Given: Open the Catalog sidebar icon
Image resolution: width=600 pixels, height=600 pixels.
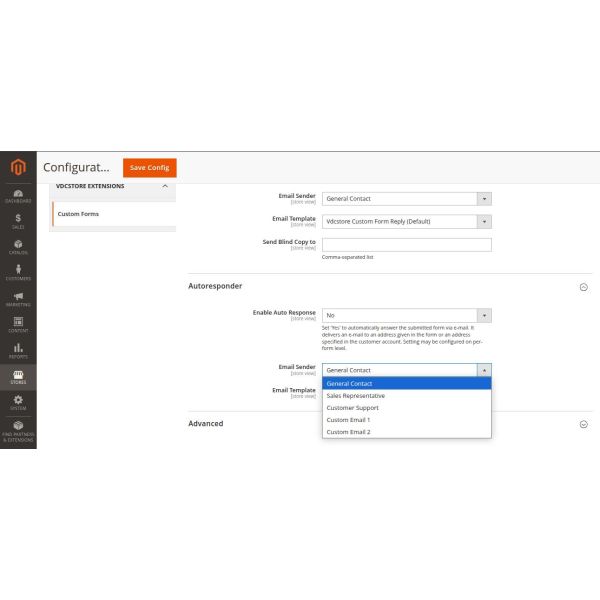Looking at the screenshot, I should coord(18,247).
